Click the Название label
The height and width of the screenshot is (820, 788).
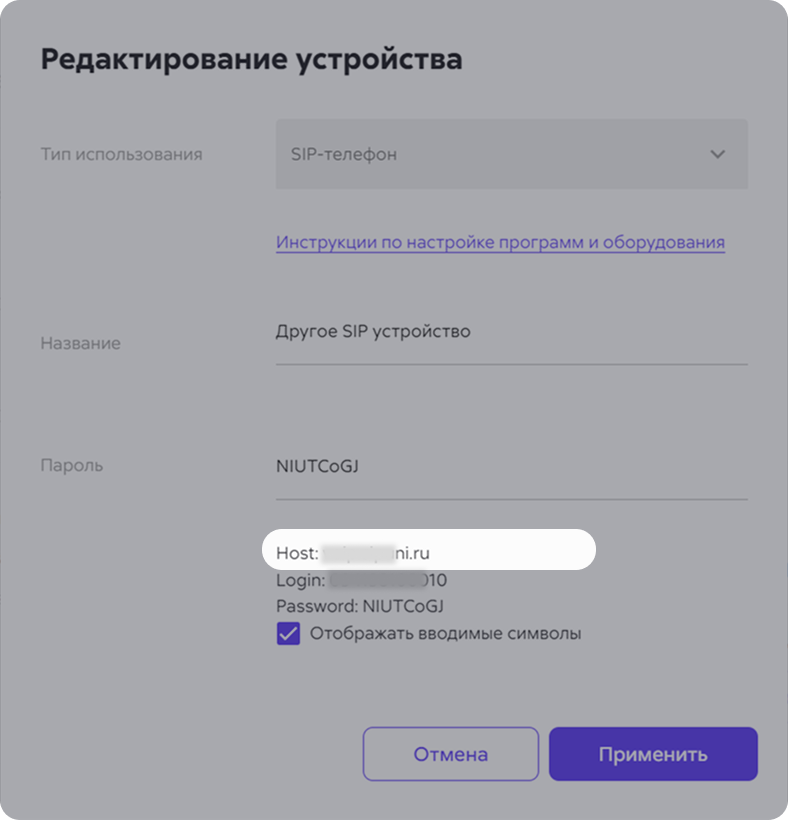[x=80, y=343]
